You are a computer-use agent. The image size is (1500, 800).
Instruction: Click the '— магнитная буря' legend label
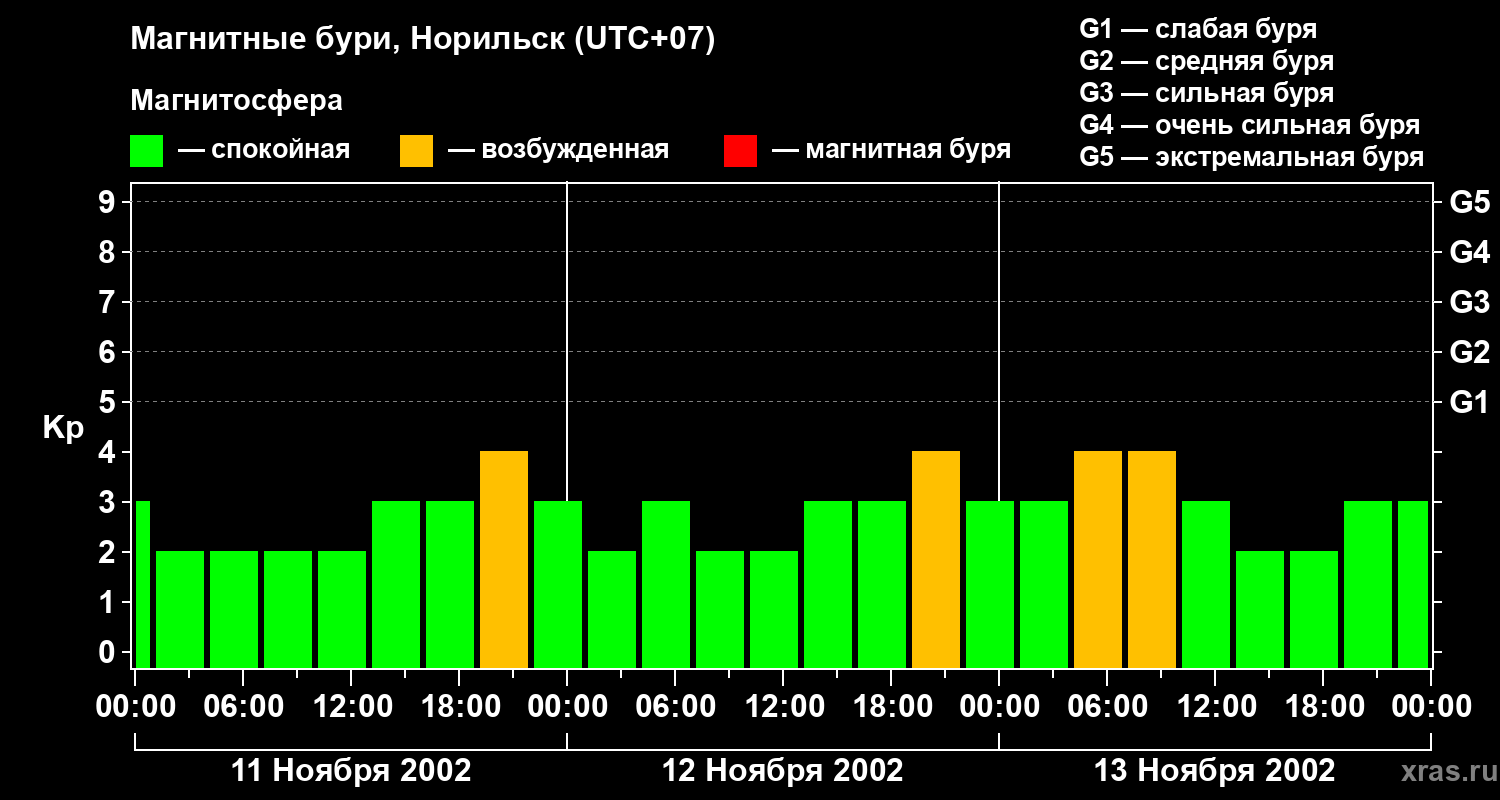(891, 150)
